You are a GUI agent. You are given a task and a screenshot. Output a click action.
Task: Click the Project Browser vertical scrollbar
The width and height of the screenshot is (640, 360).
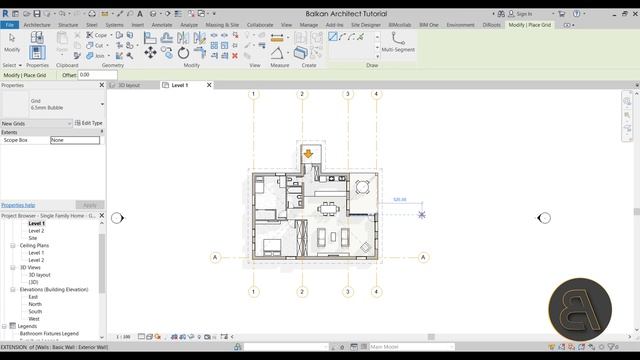[x=102, y=263]
